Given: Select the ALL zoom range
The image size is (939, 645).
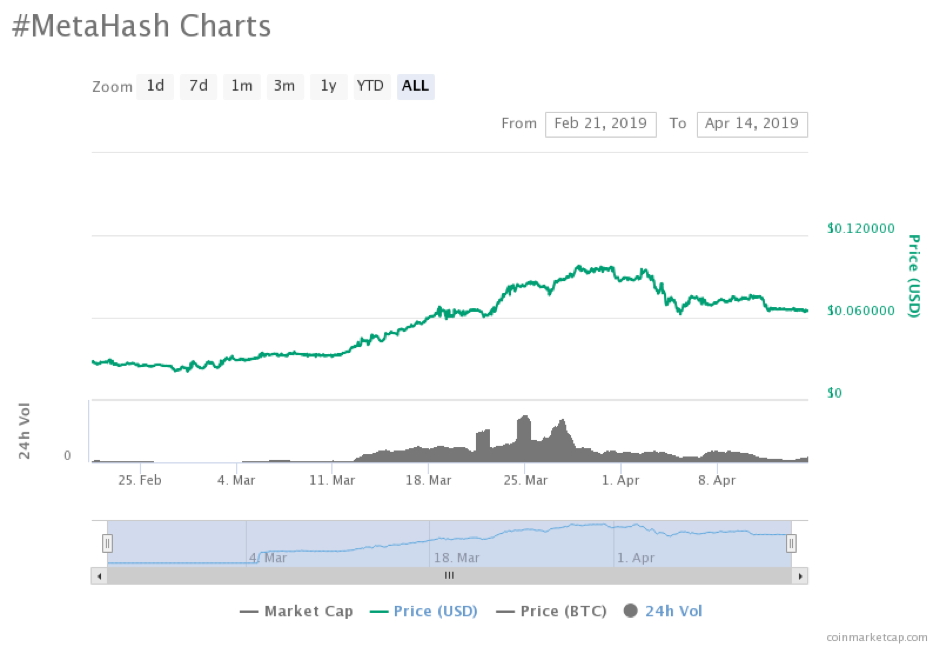Looking at the screenshot, I should pyautogui.click(x=416, y=86).
